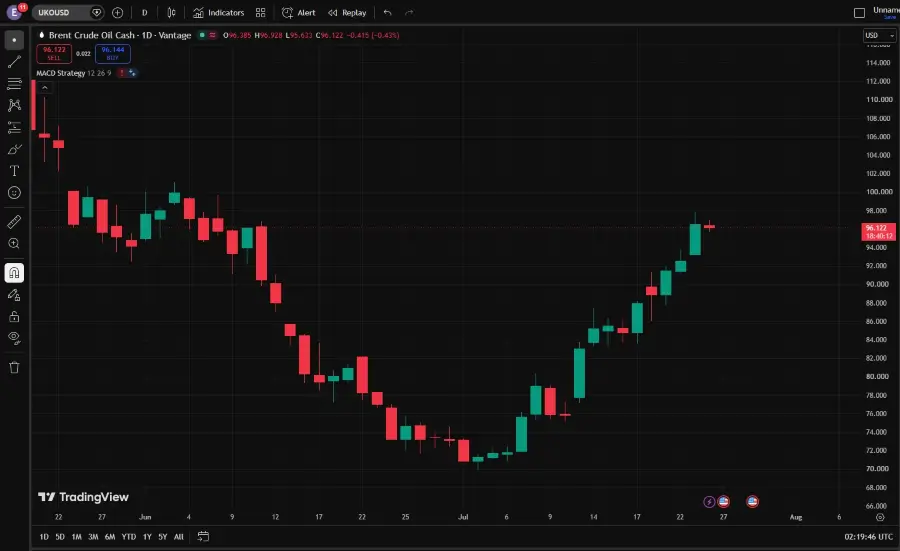Open the candlestick chart style selector
This screenshot has width=900, height=551.
[x=171, y=13]
